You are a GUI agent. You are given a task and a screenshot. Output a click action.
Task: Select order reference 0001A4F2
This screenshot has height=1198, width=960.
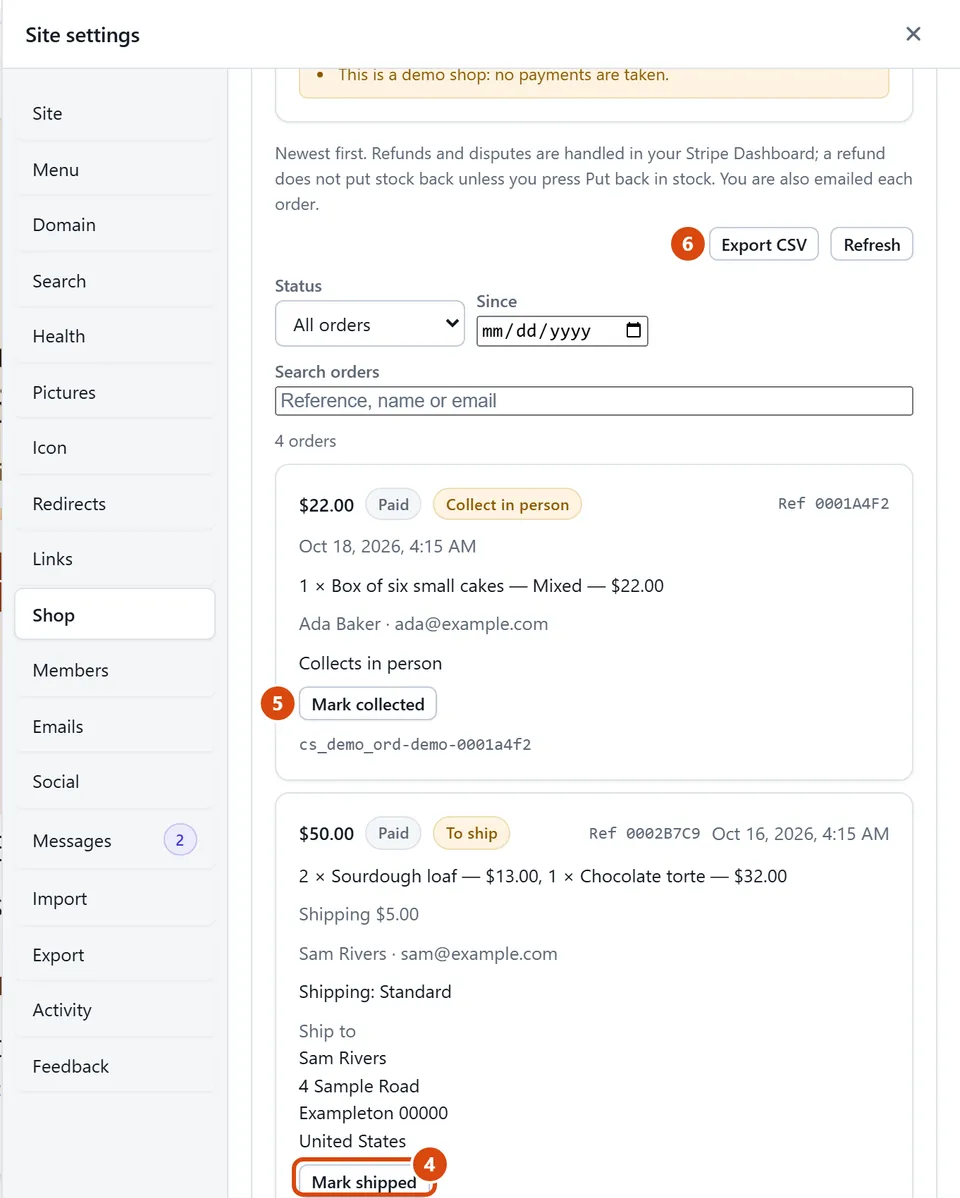833,504
